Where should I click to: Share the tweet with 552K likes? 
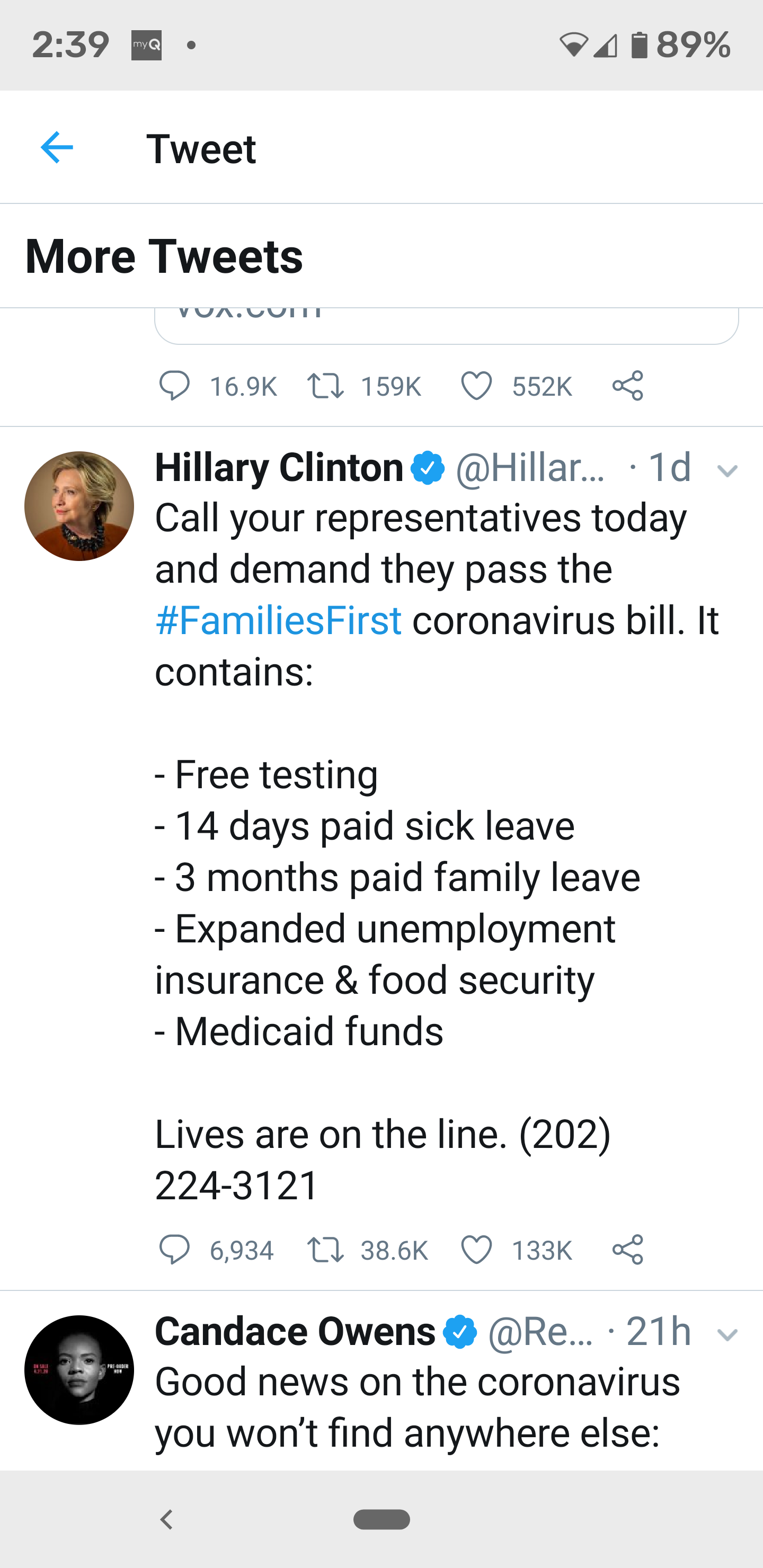(628, 386)
